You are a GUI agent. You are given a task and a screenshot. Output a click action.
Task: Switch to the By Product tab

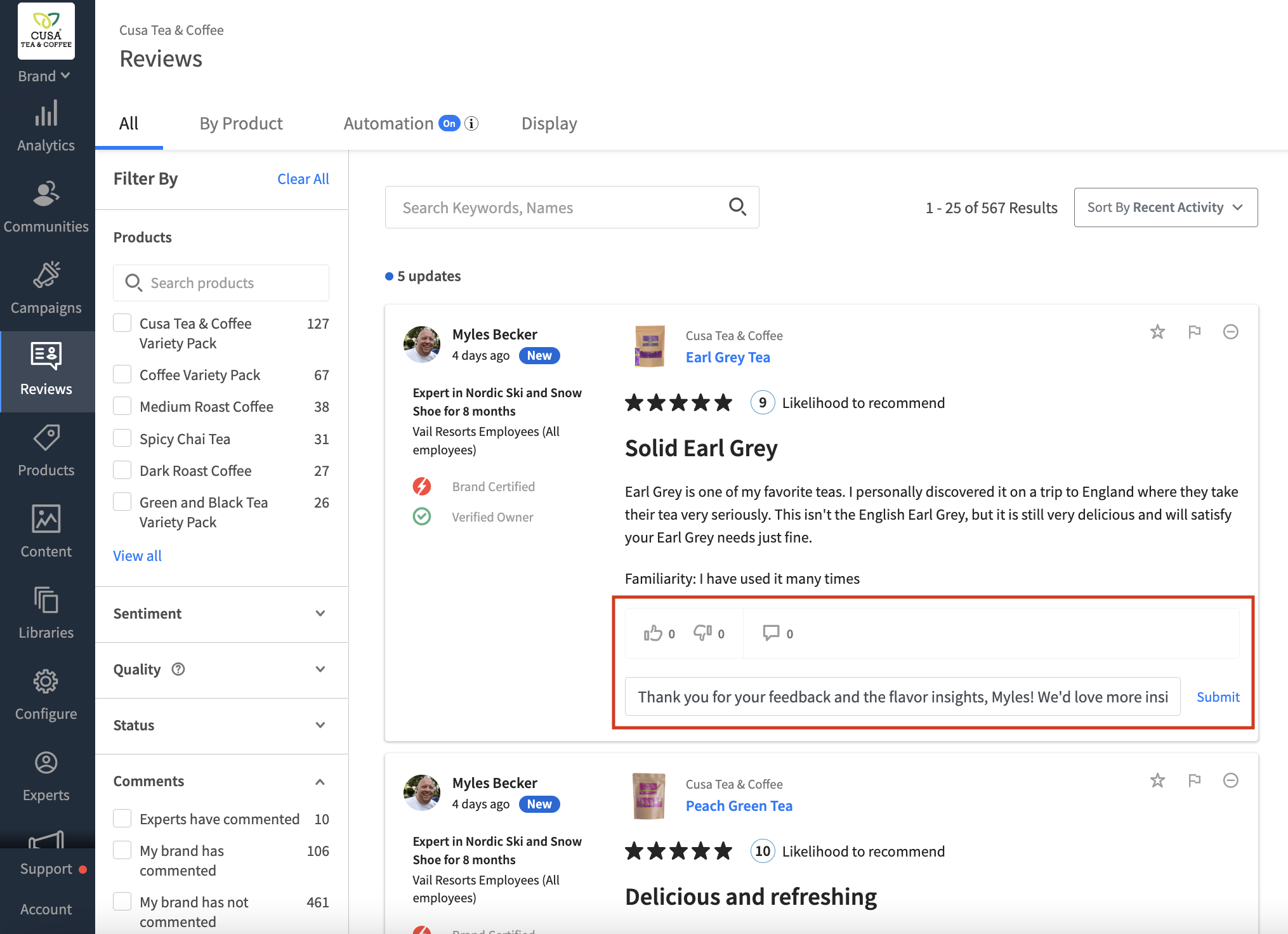pos(241,124)
